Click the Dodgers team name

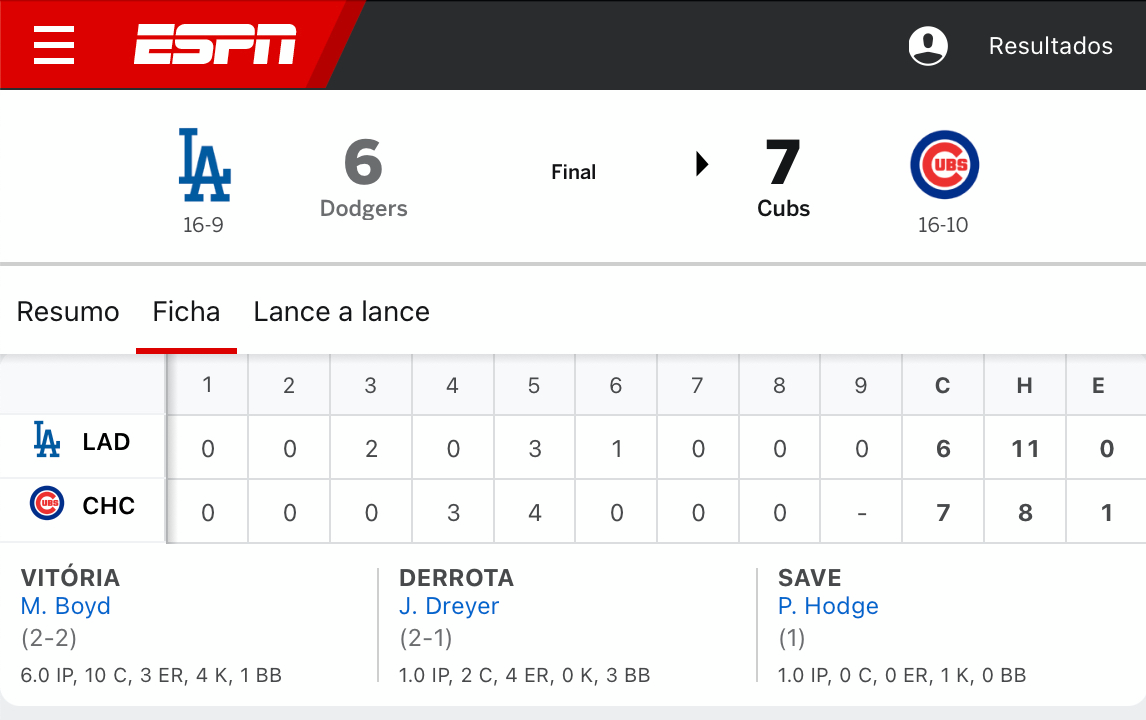363,208
